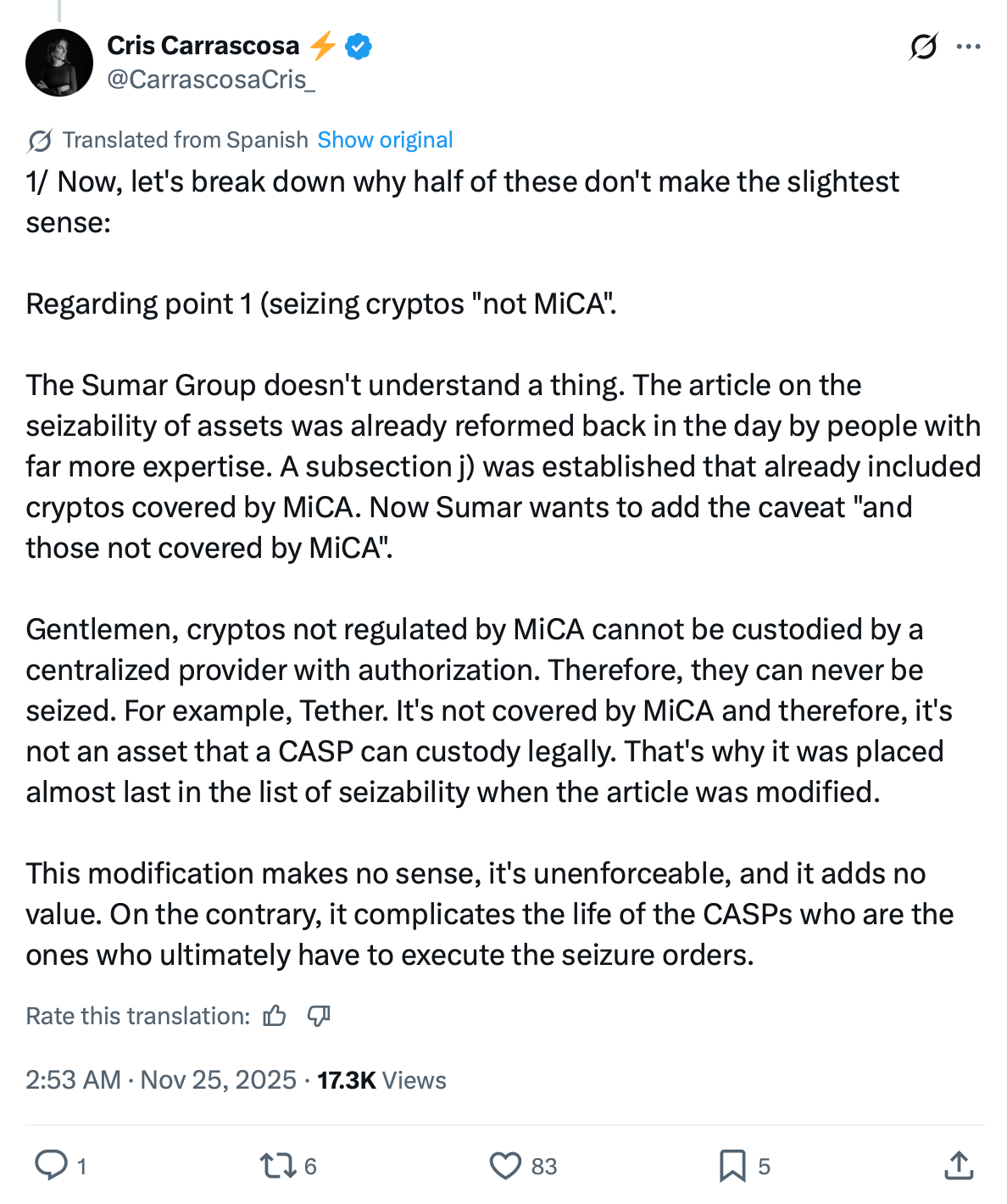Image resolution: width=1007 pixels, height=1204 pixels.
Task: Open the three-dot more options menu
Action: coord(968,47)
